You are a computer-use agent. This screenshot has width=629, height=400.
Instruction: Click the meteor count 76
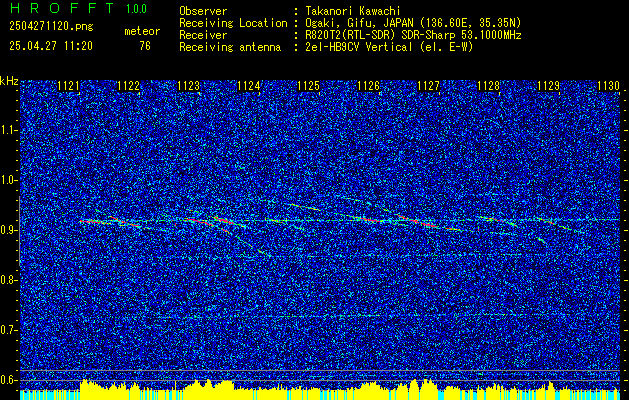pyautogui.click(x=145, y=46)
